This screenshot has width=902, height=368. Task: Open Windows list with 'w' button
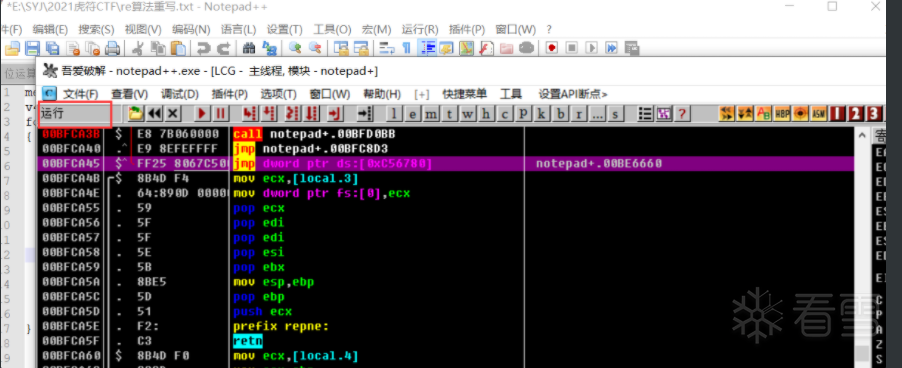[468, 114]
